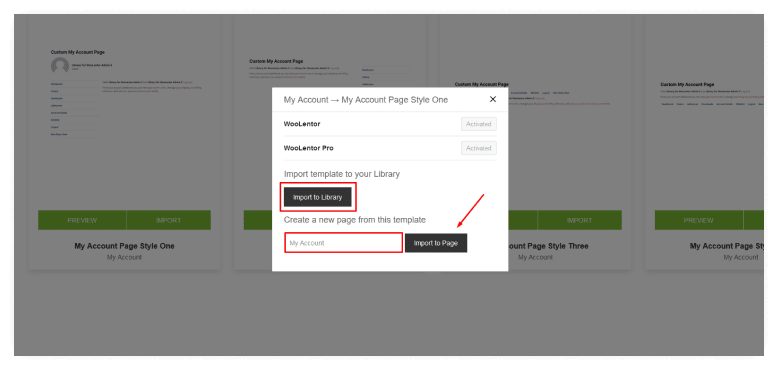Viewport: 778px width, 370px height.
Task: Click My Account label under Style One
Action: [125, 257]
